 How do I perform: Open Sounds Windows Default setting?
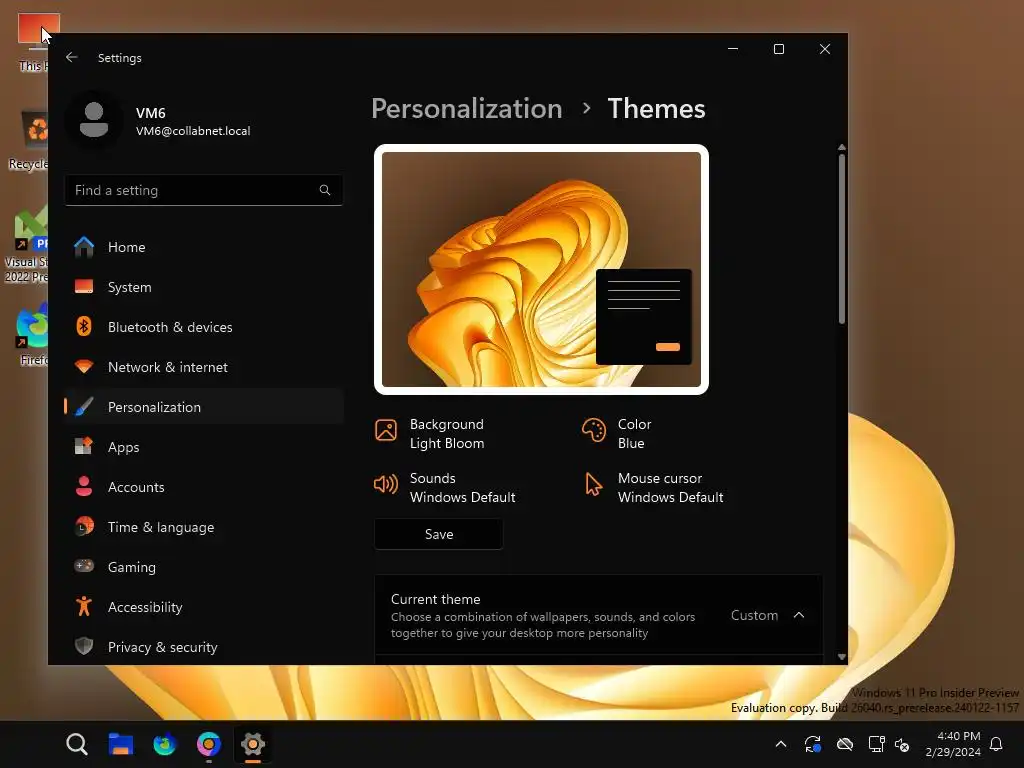pos(444,488)
